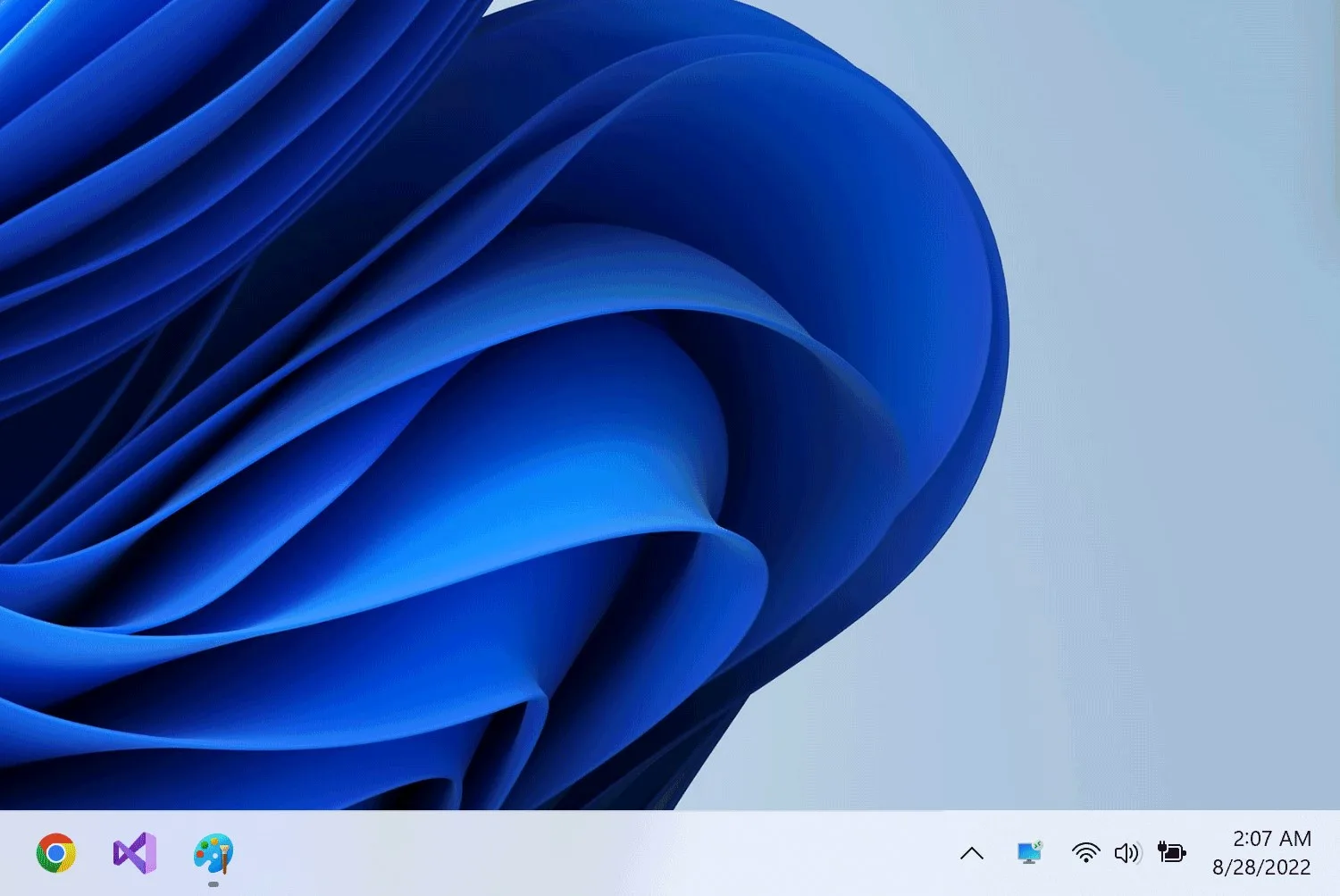
Task: Open Google Chrome from the taskbar
Action: pos(55,853)
